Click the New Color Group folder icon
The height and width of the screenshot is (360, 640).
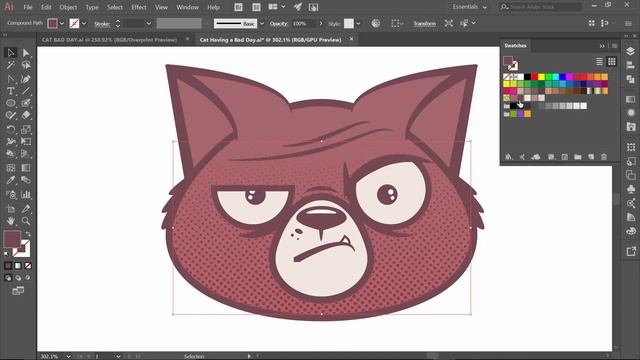578,157
